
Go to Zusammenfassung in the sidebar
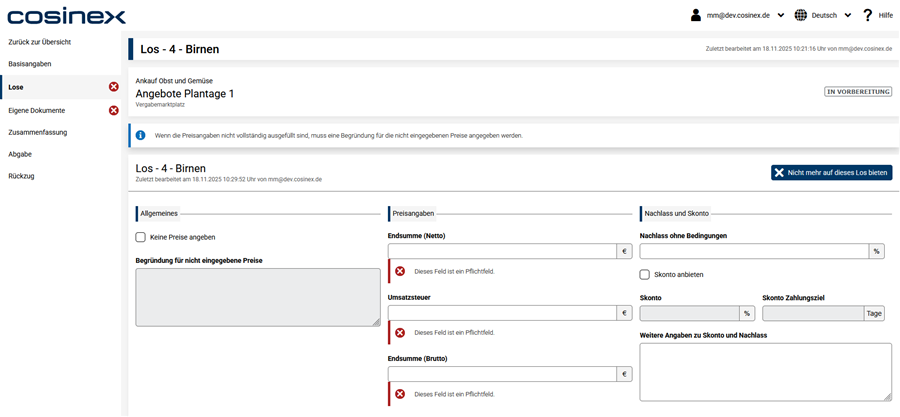(36, 132)
